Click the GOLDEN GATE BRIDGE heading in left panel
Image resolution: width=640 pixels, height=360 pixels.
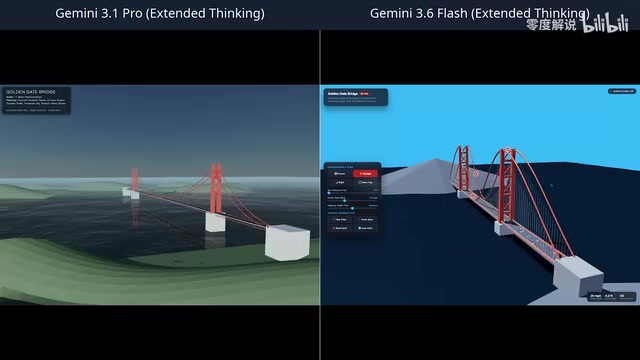coord(31,92)
